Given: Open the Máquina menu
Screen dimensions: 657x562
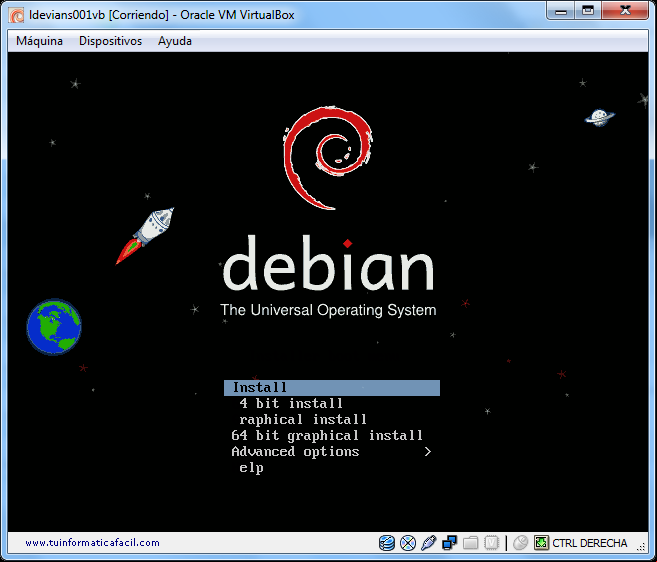Looking at the screenshot, I should tap(39, 41).
